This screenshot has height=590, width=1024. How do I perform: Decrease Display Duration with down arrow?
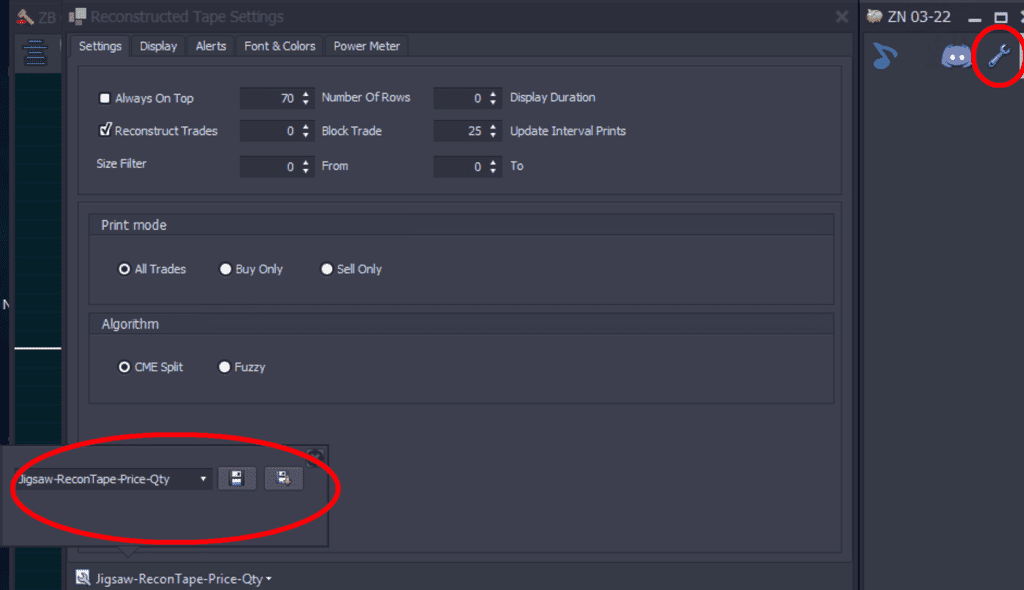click(x=493, y=103)
